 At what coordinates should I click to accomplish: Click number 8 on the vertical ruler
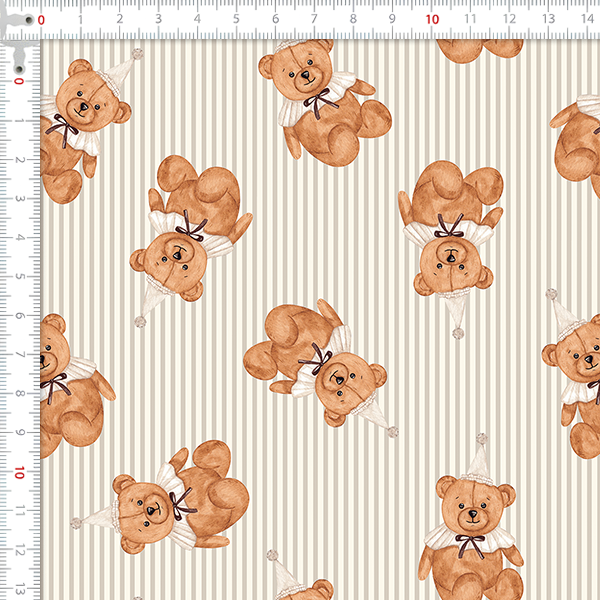click(19, 394)
